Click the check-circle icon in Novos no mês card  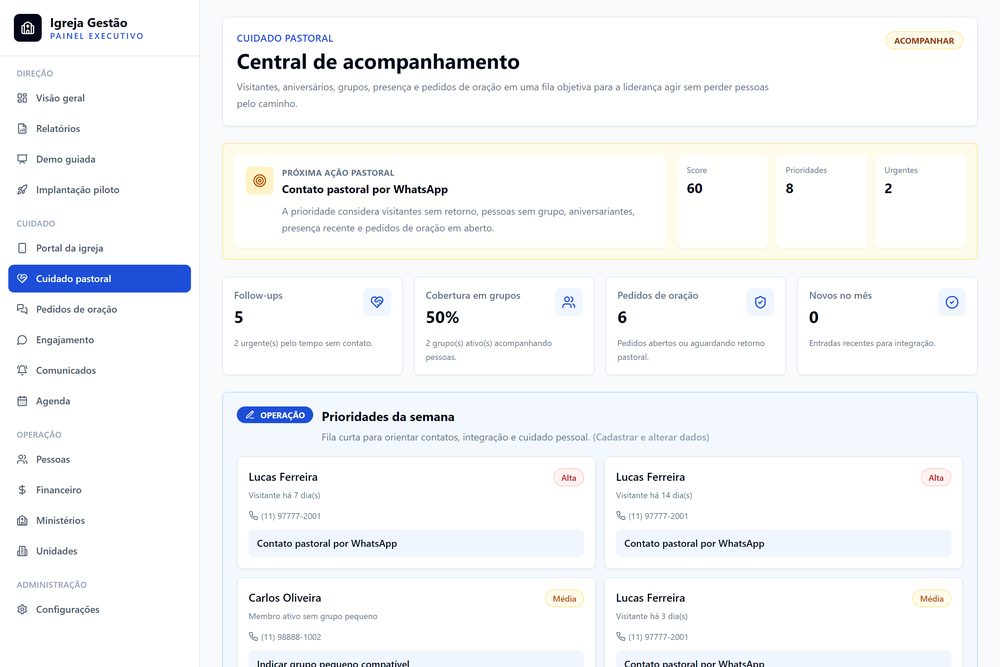click(x=952, y=302)
